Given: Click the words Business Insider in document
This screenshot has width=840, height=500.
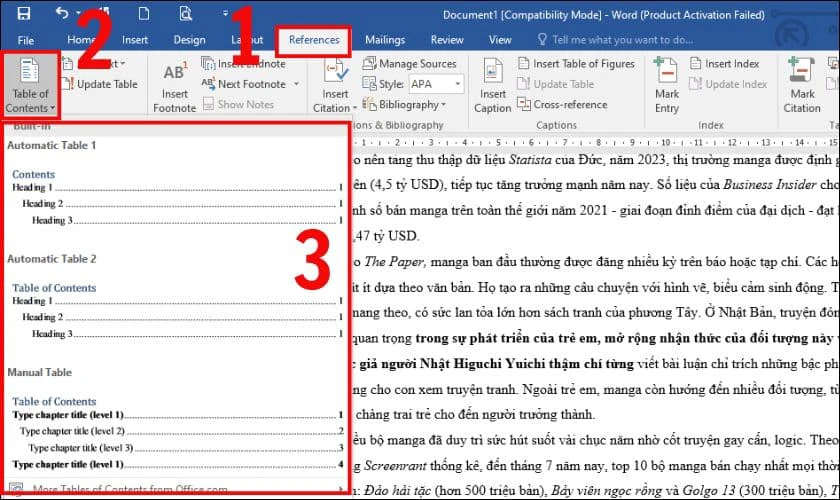Looking at the screenshot, I should (769, 185).
